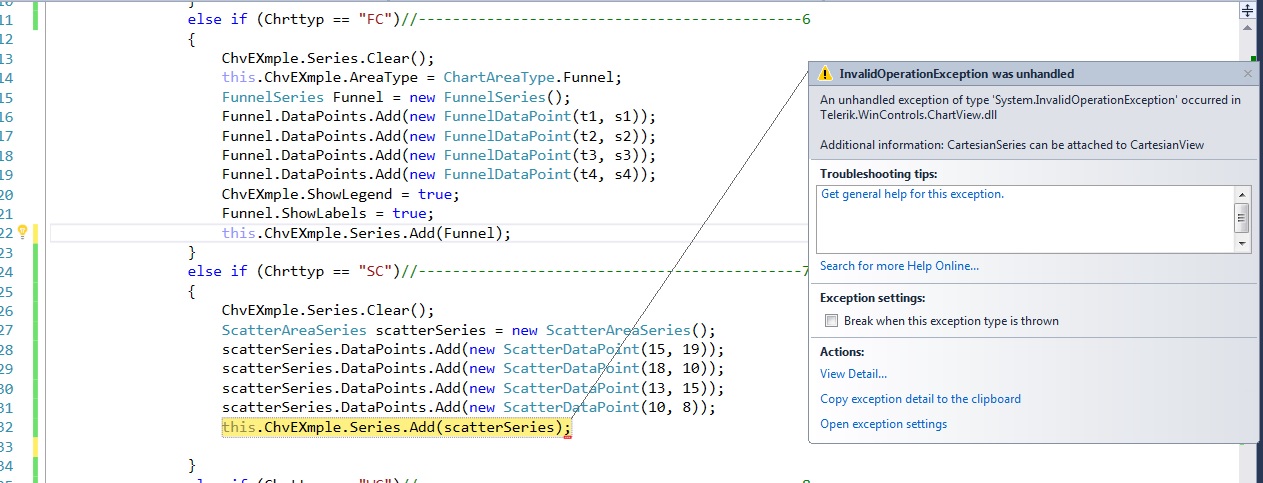Screen dimensions: 1263x483
Task: Open Get general help for this exception
Action: [x=912, y=194]
